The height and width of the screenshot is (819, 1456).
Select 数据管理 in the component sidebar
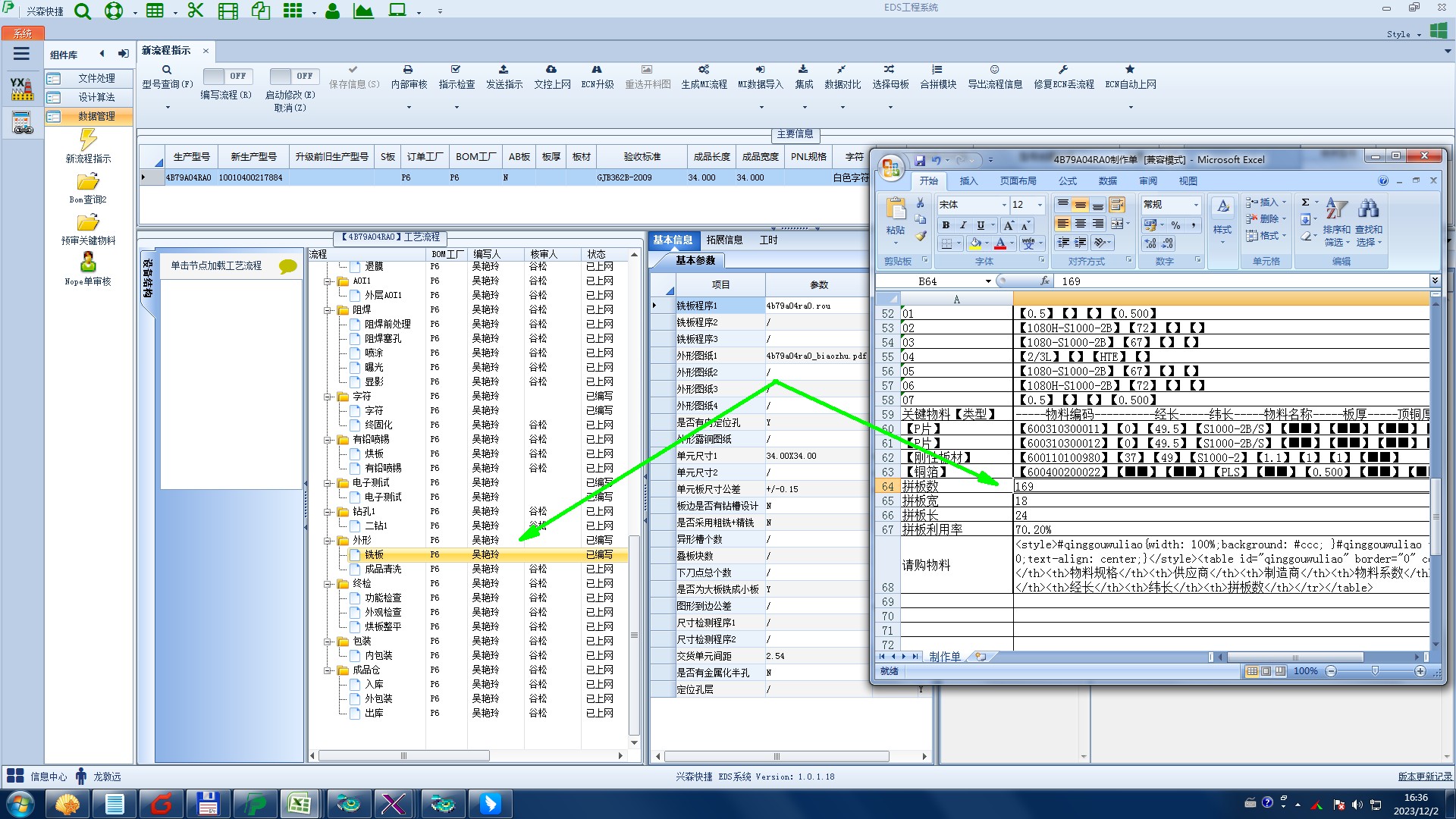point(96,116)
